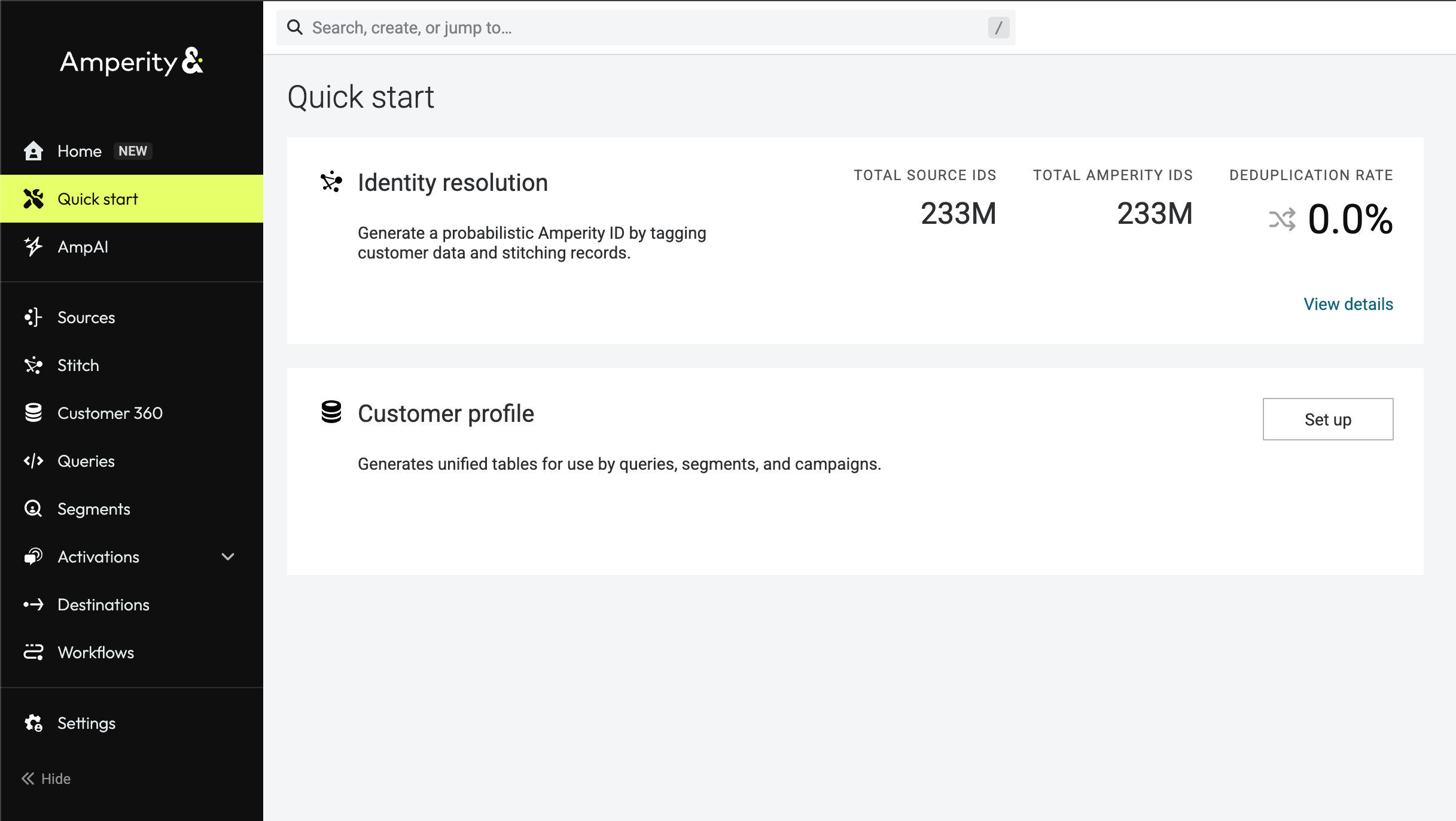Viewport: 1456px width, 821px height.
Task: Click the Activations megaphone icon
Action: click(33, 557)
